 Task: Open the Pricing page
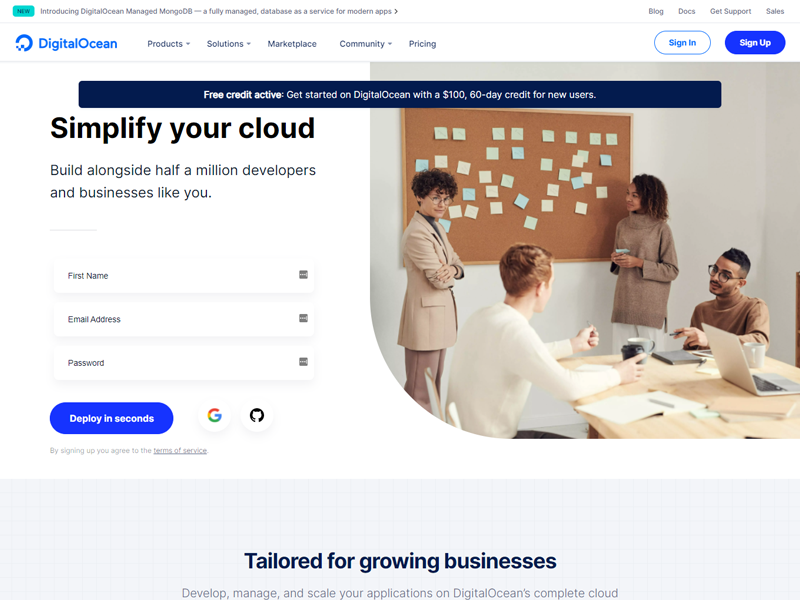tap(422, 44)
